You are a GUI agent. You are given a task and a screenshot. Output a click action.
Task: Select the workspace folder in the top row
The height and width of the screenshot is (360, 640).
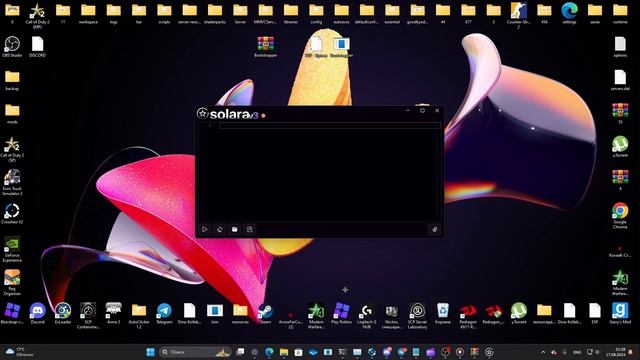88,13
